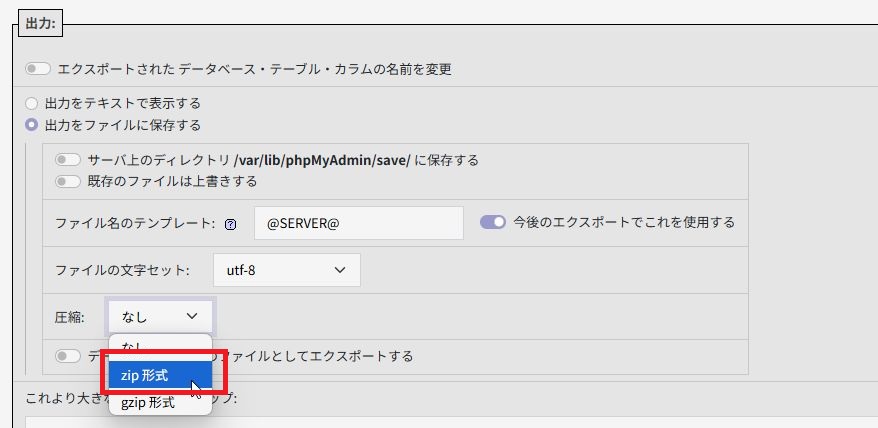Image resolution: width=878 pixels, height=428 pixels.
Task: Click the 圧縮: label
Action: click(x=69, y=318)
